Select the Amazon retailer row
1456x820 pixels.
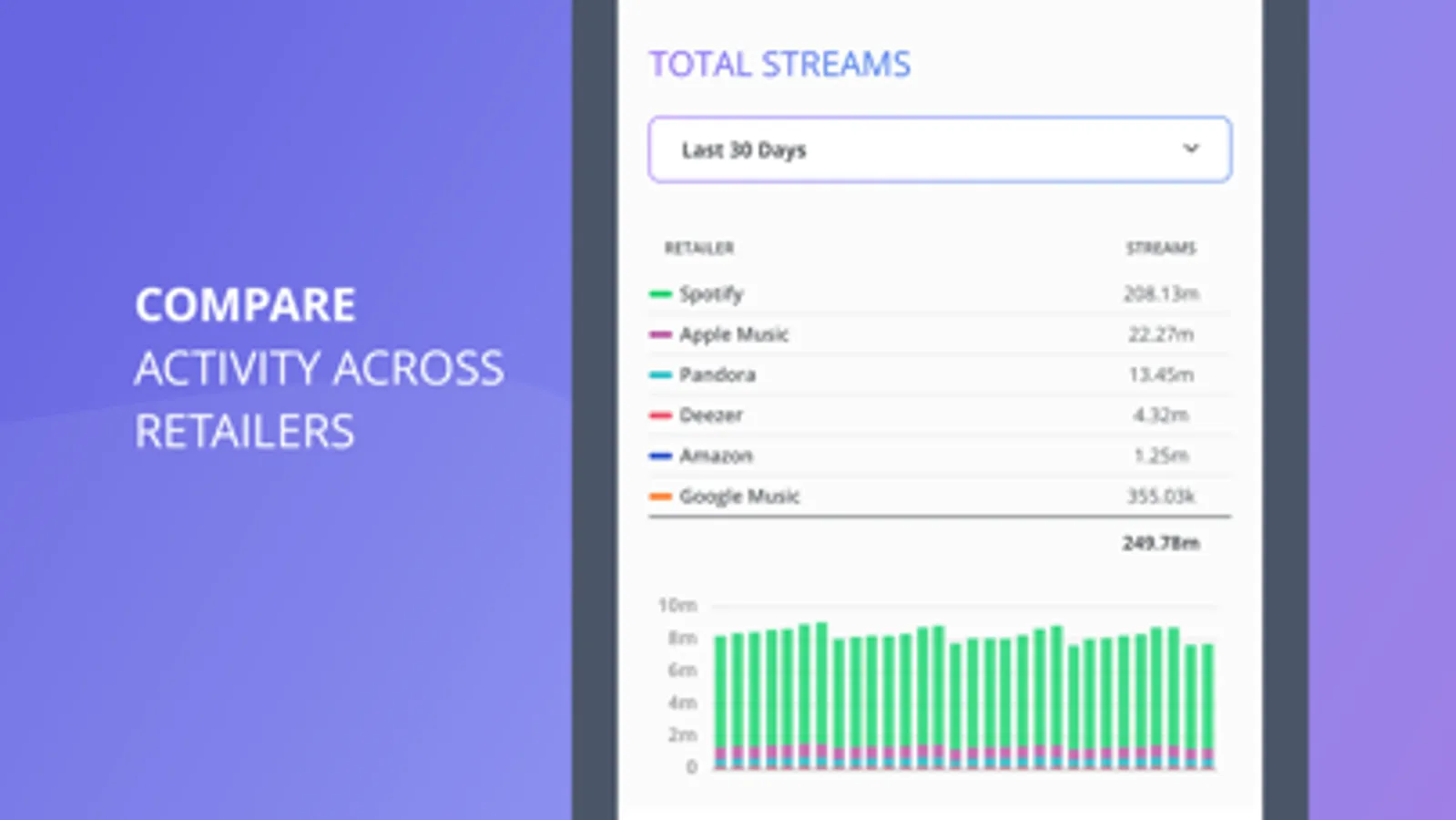coord(940,456)
